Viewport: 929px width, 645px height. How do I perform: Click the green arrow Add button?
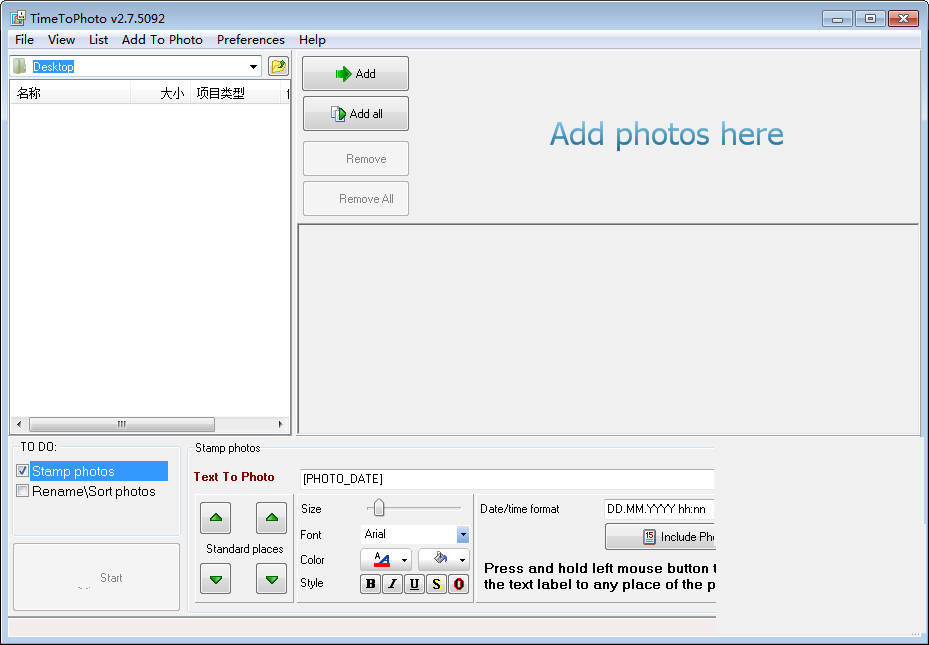pos(355,73)
